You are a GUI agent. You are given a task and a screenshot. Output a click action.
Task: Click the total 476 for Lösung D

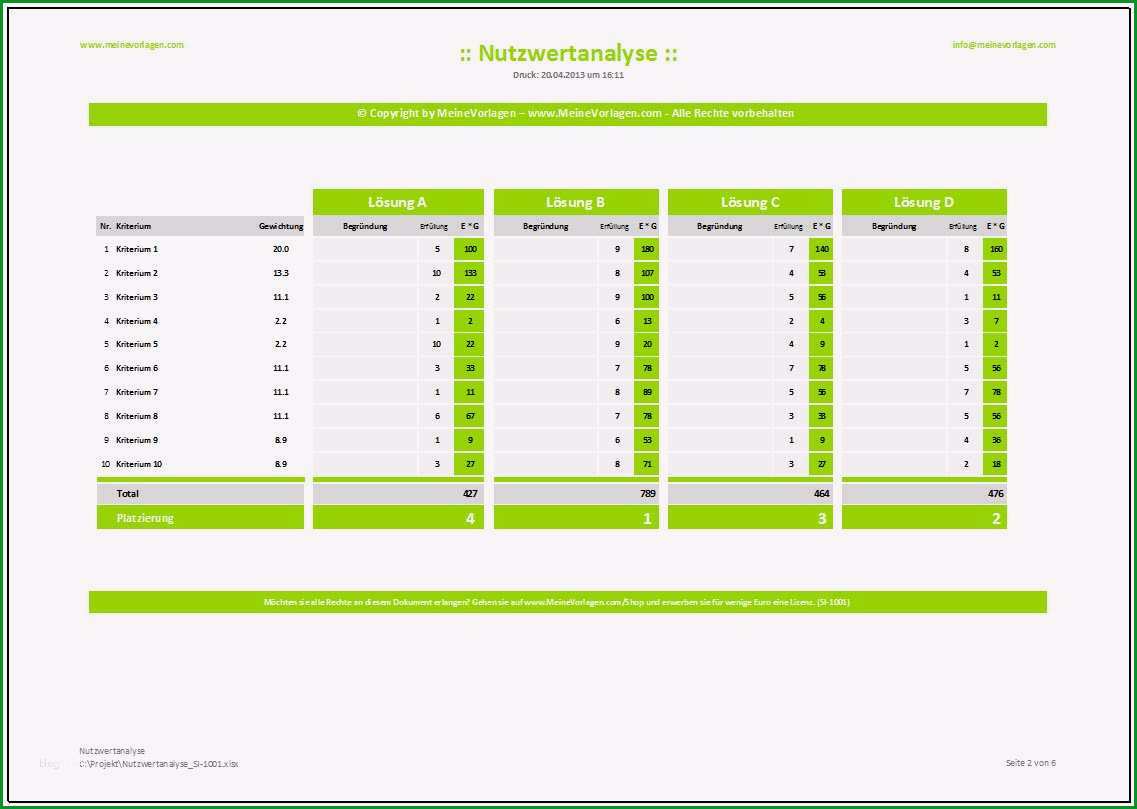coord(996,494)
